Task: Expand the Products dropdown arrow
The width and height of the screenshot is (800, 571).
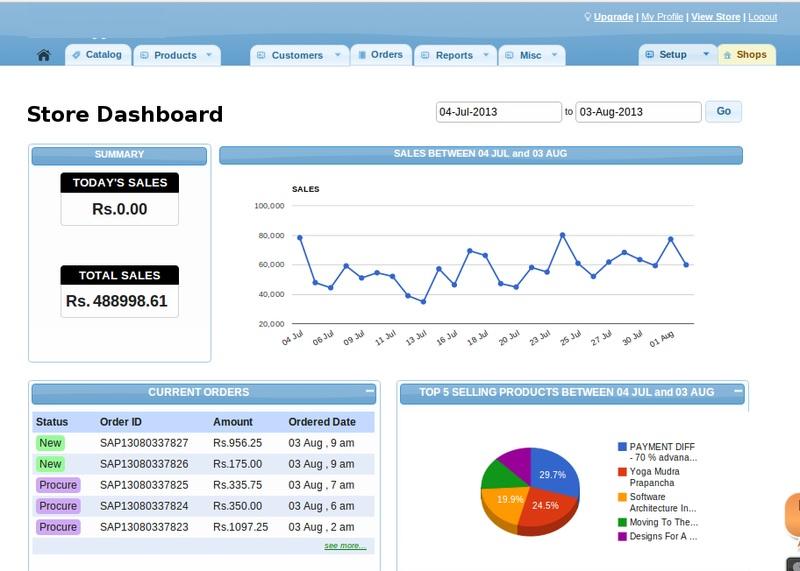Action: click(x=209, y=55)
